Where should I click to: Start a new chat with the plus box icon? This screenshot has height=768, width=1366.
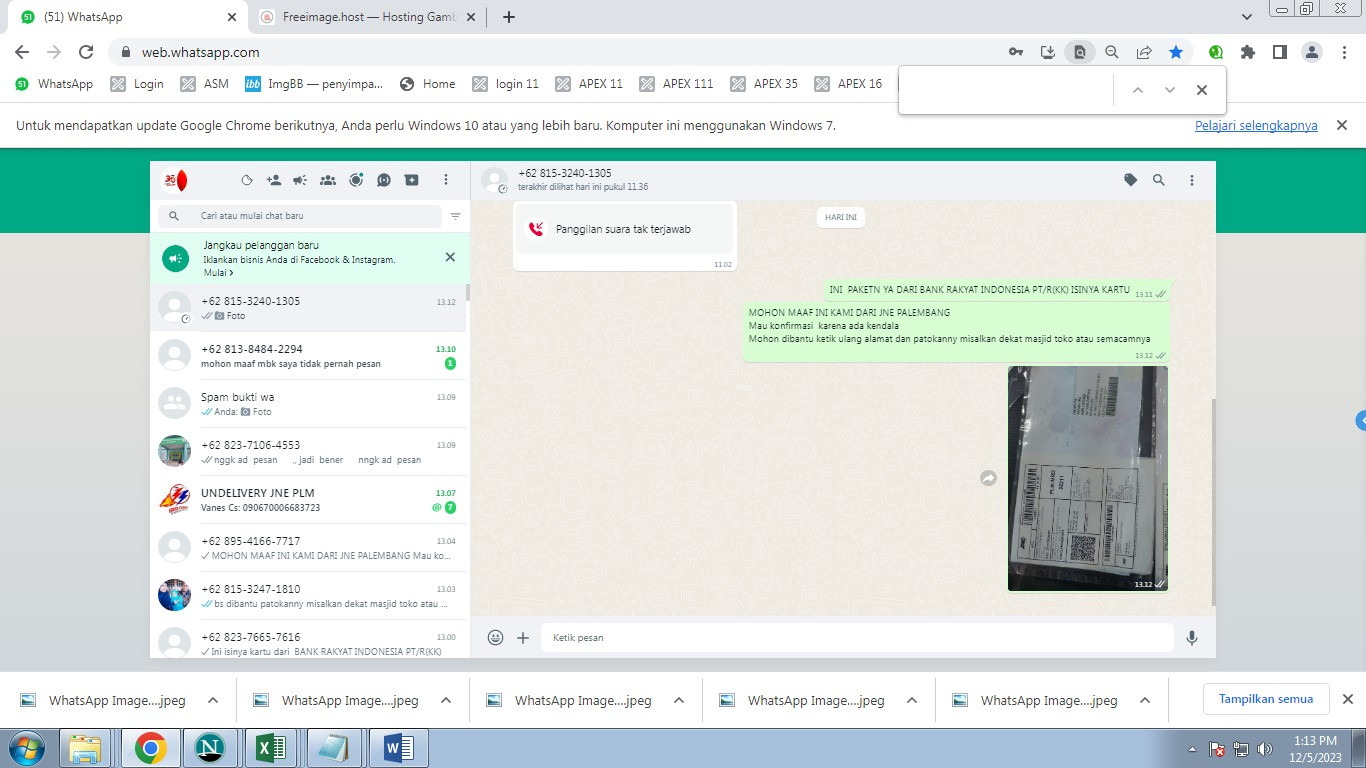tap(411, 180)
